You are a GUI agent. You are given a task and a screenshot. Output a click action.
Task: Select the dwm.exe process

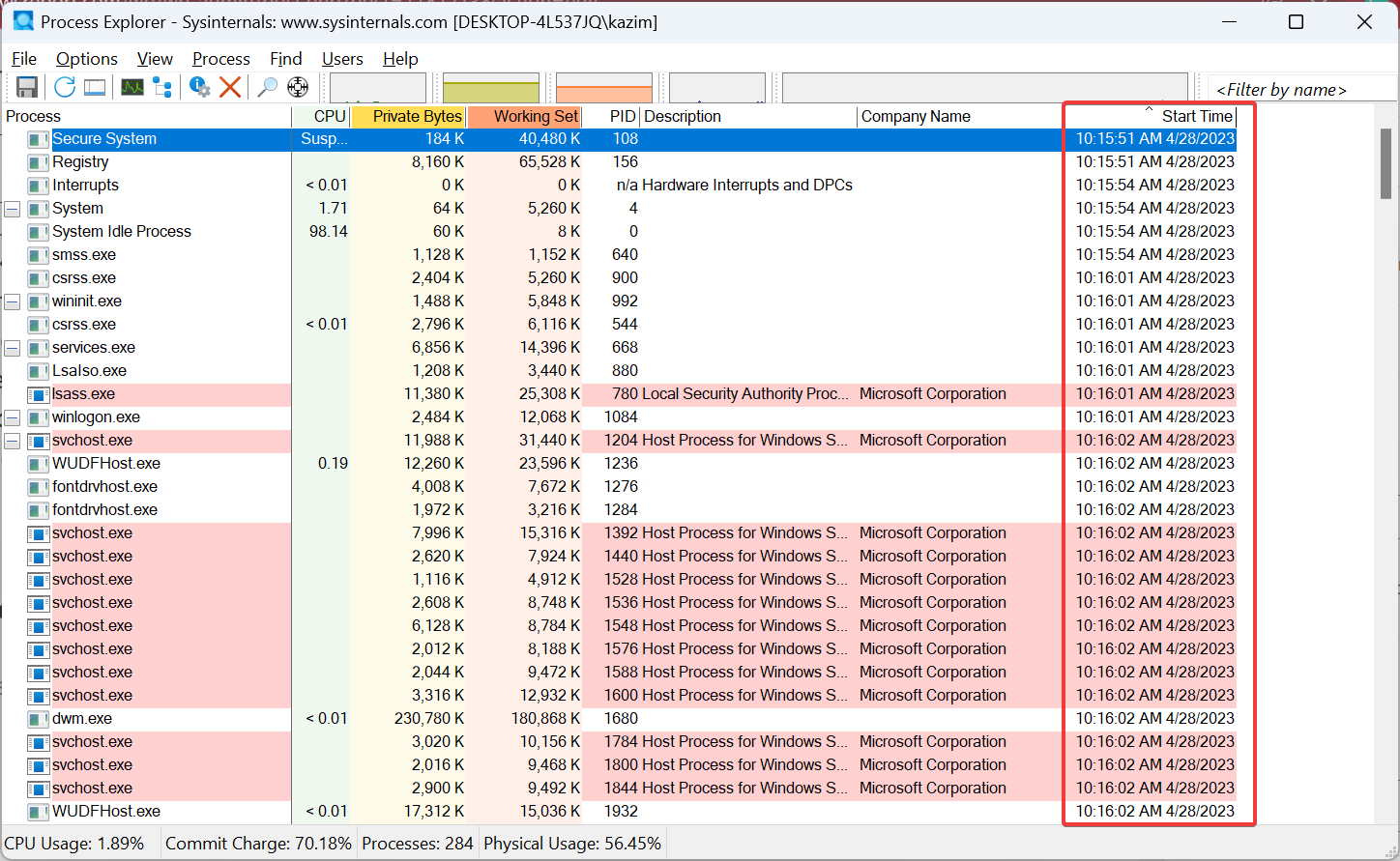pyautogui.click(x=82, y=719)
